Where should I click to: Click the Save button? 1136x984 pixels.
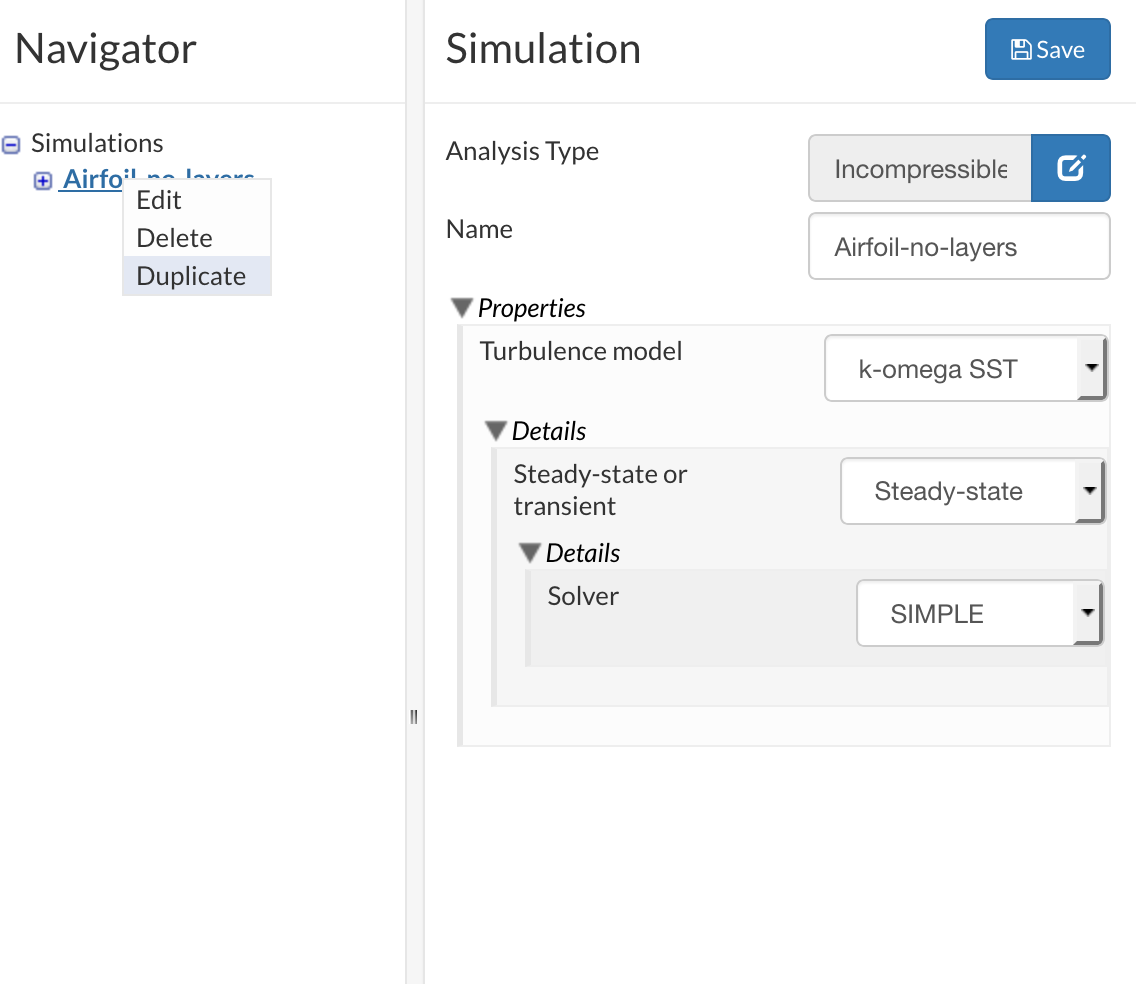[1047, 50]
